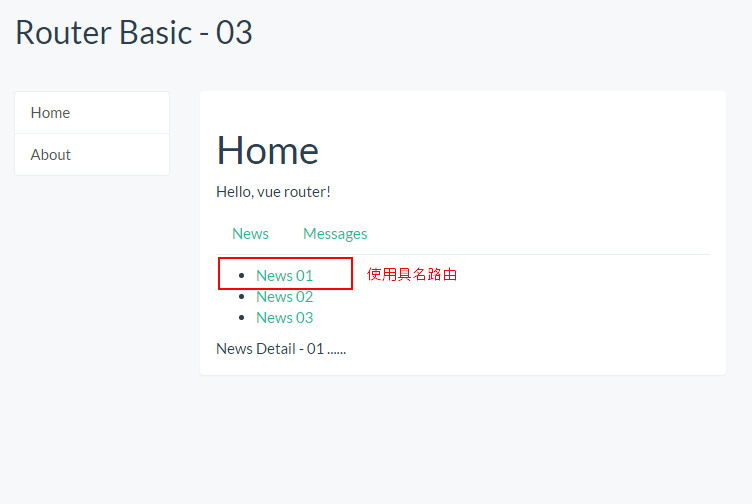This screenshot has width=752, height=504.
Task: Open the News 01 link
Action: coord(284,276)
